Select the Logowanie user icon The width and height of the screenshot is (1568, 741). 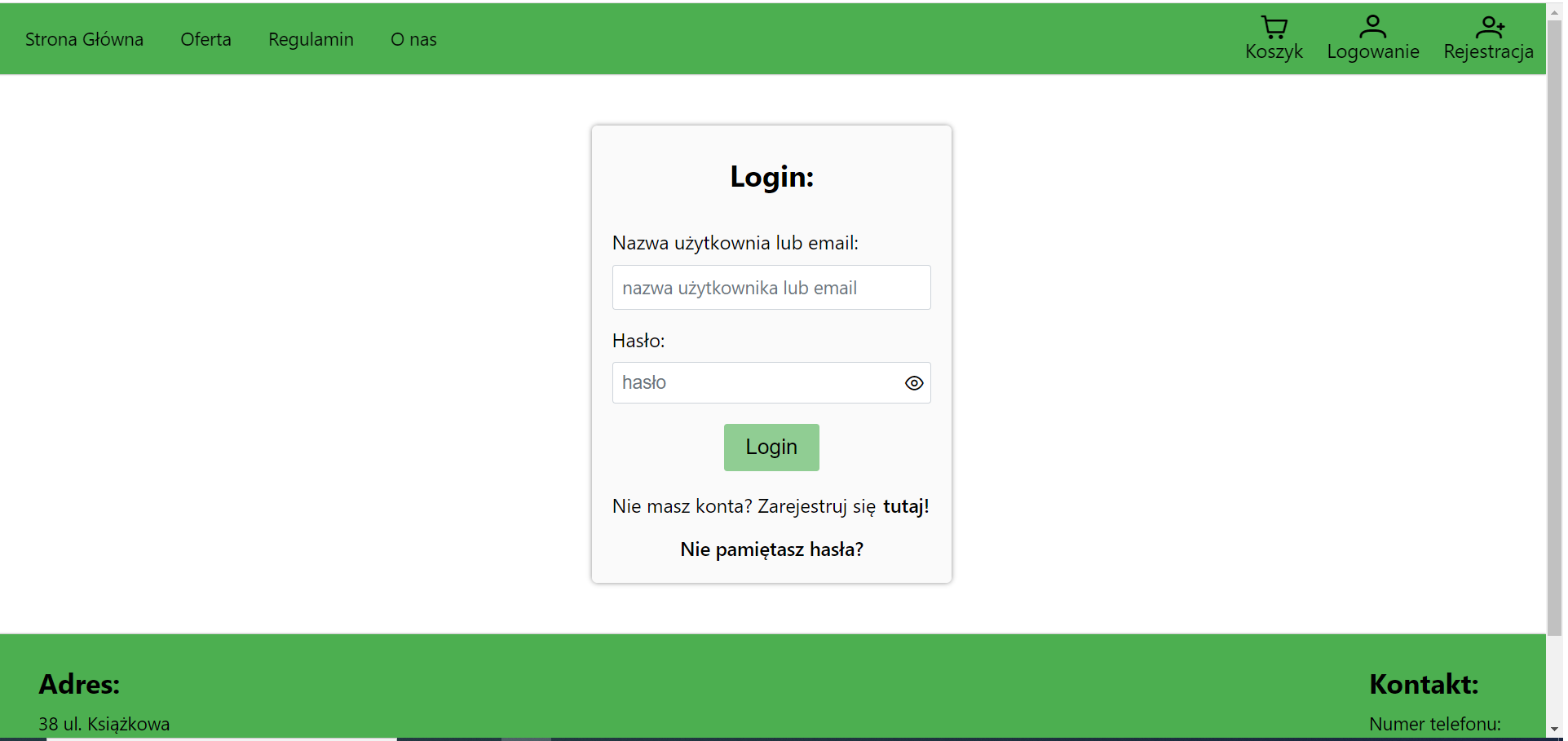[x=1373, y=25]
